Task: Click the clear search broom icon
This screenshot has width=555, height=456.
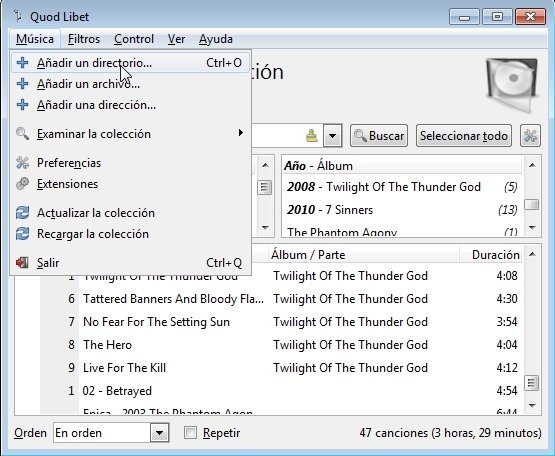Action: 311,136
